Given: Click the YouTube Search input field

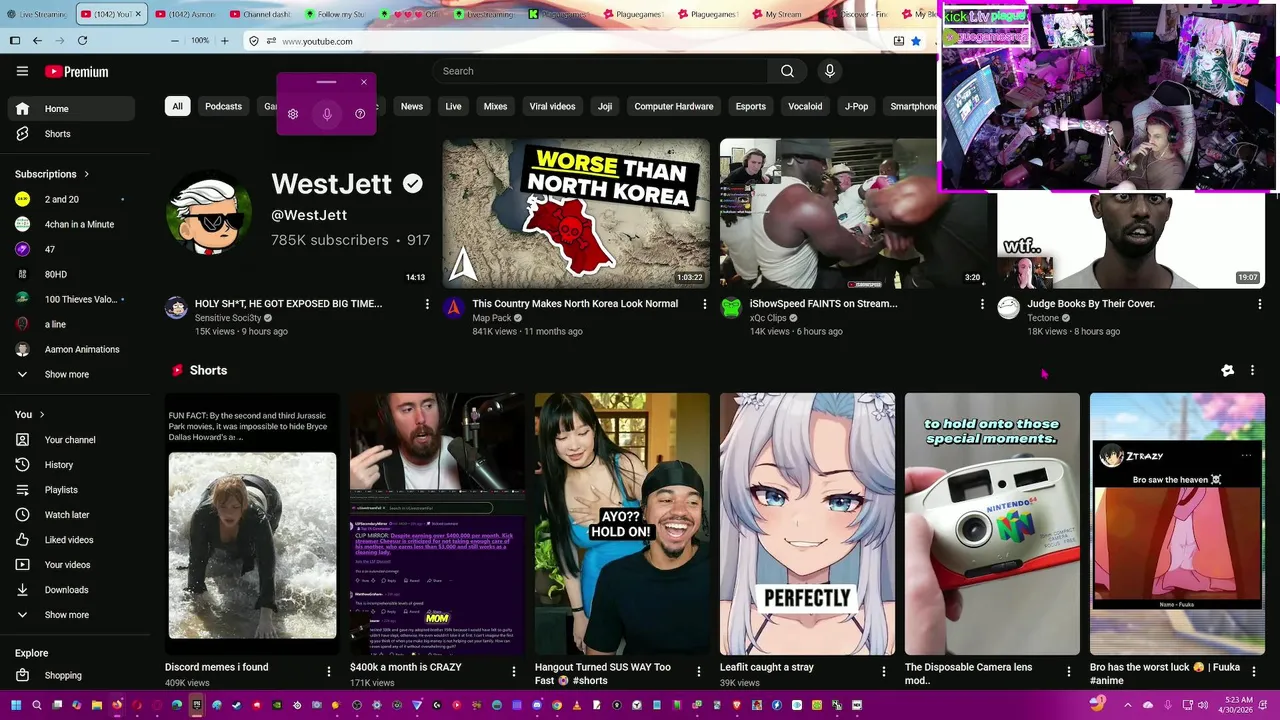Looking at the screenshot, I should [600, 71].
